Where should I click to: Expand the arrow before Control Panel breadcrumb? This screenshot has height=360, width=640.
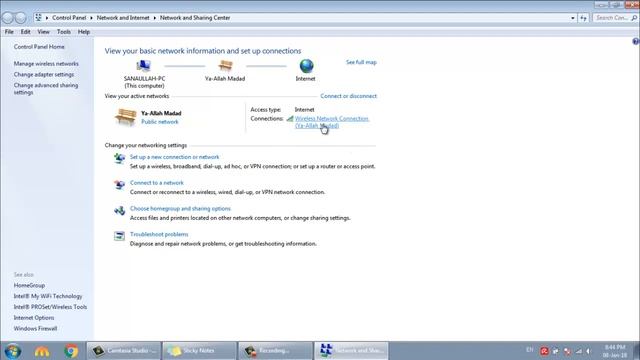point(47,18)
